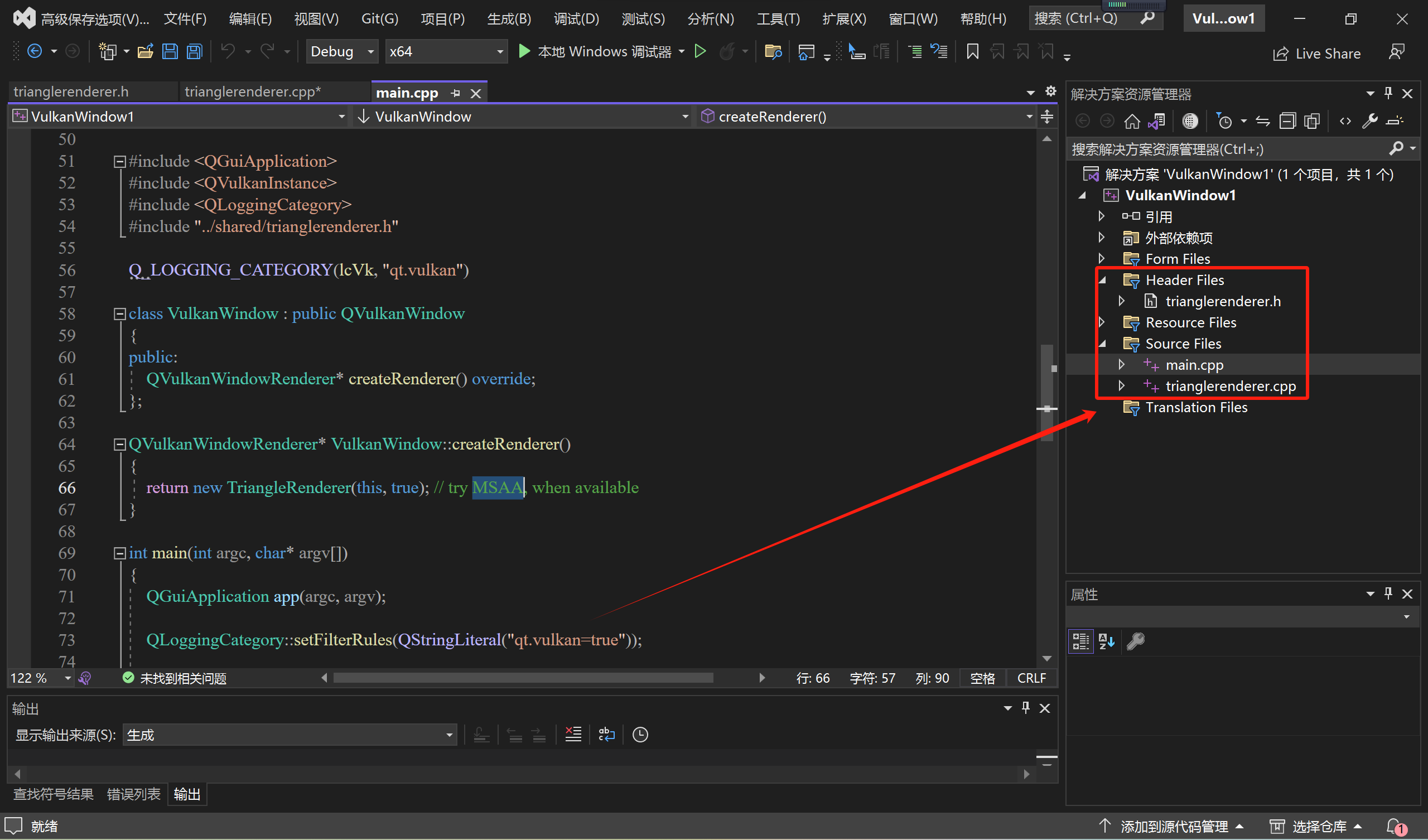Screen dimensions: 1428x840
Task: Collapse the Header Files folder
Action: point(1102,280)
